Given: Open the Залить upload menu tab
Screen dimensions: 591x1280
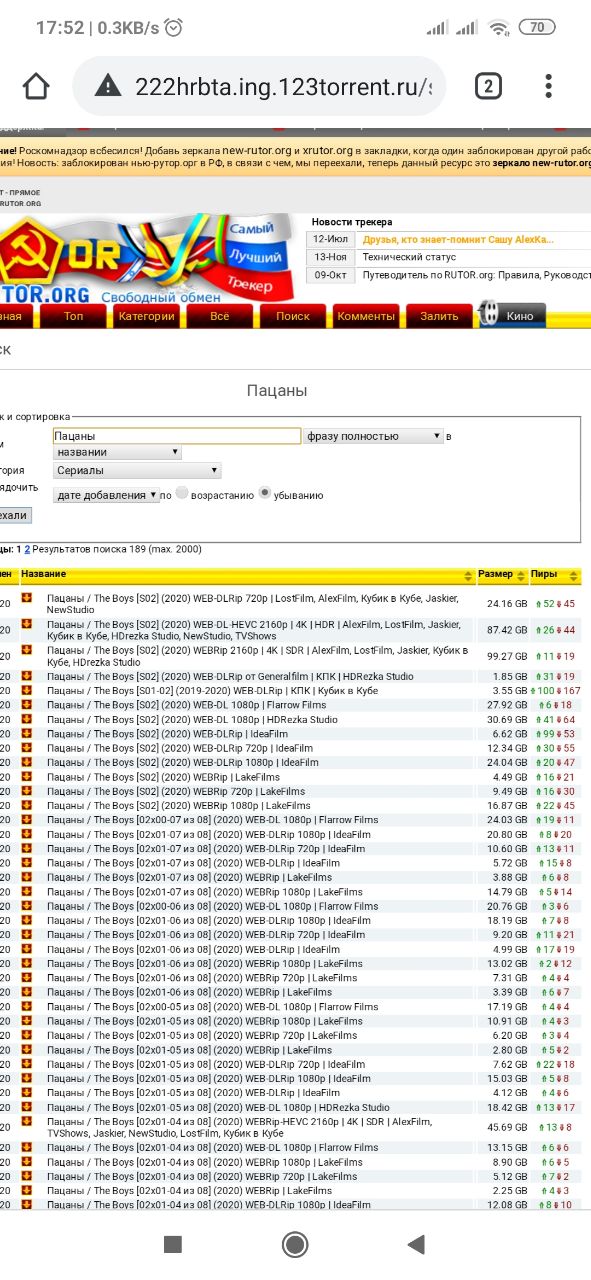Looking at the screenshot, I should click(439, 316).
